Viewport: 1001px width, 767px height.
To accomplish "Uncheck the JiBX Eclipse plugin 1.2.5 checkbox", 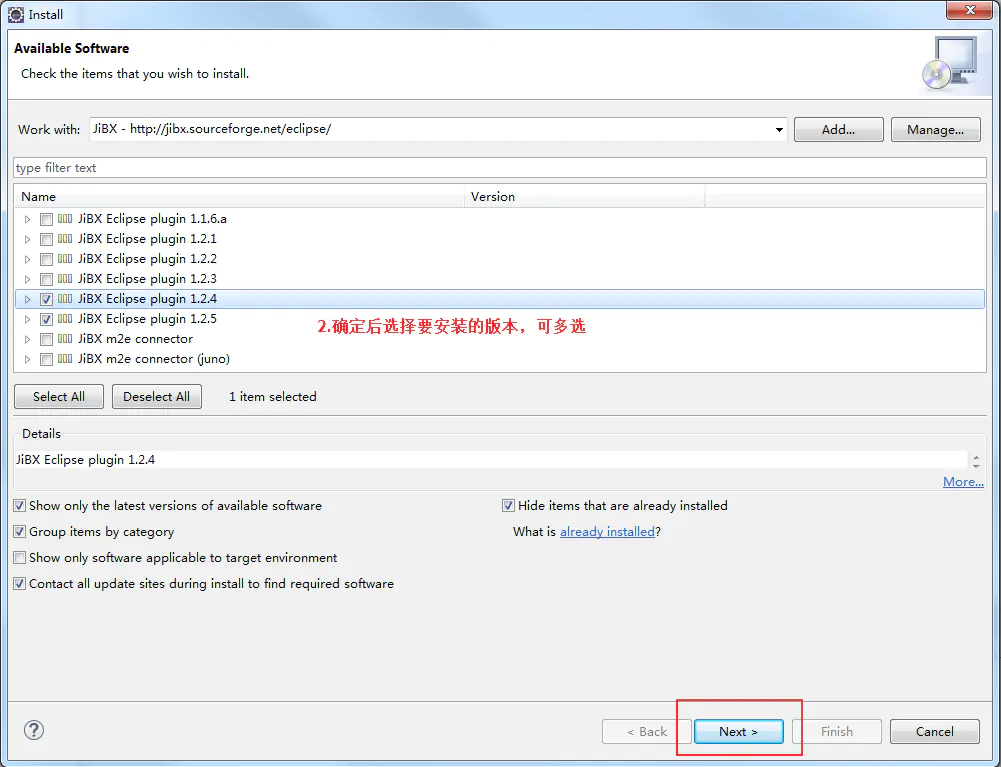I will pos(46,319).
